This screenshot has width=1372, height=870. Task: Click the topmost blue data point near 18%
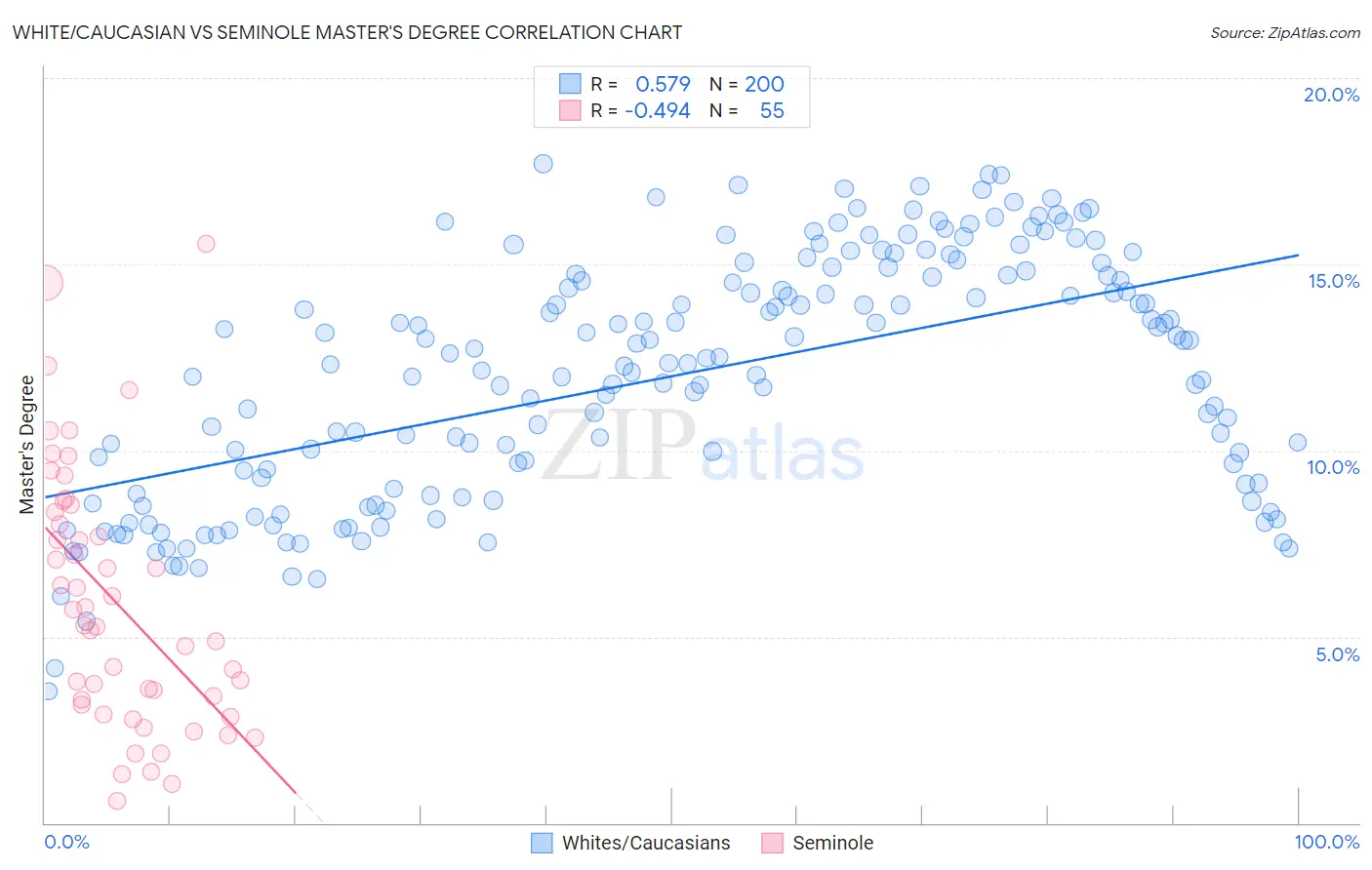(x=544, y=164)
